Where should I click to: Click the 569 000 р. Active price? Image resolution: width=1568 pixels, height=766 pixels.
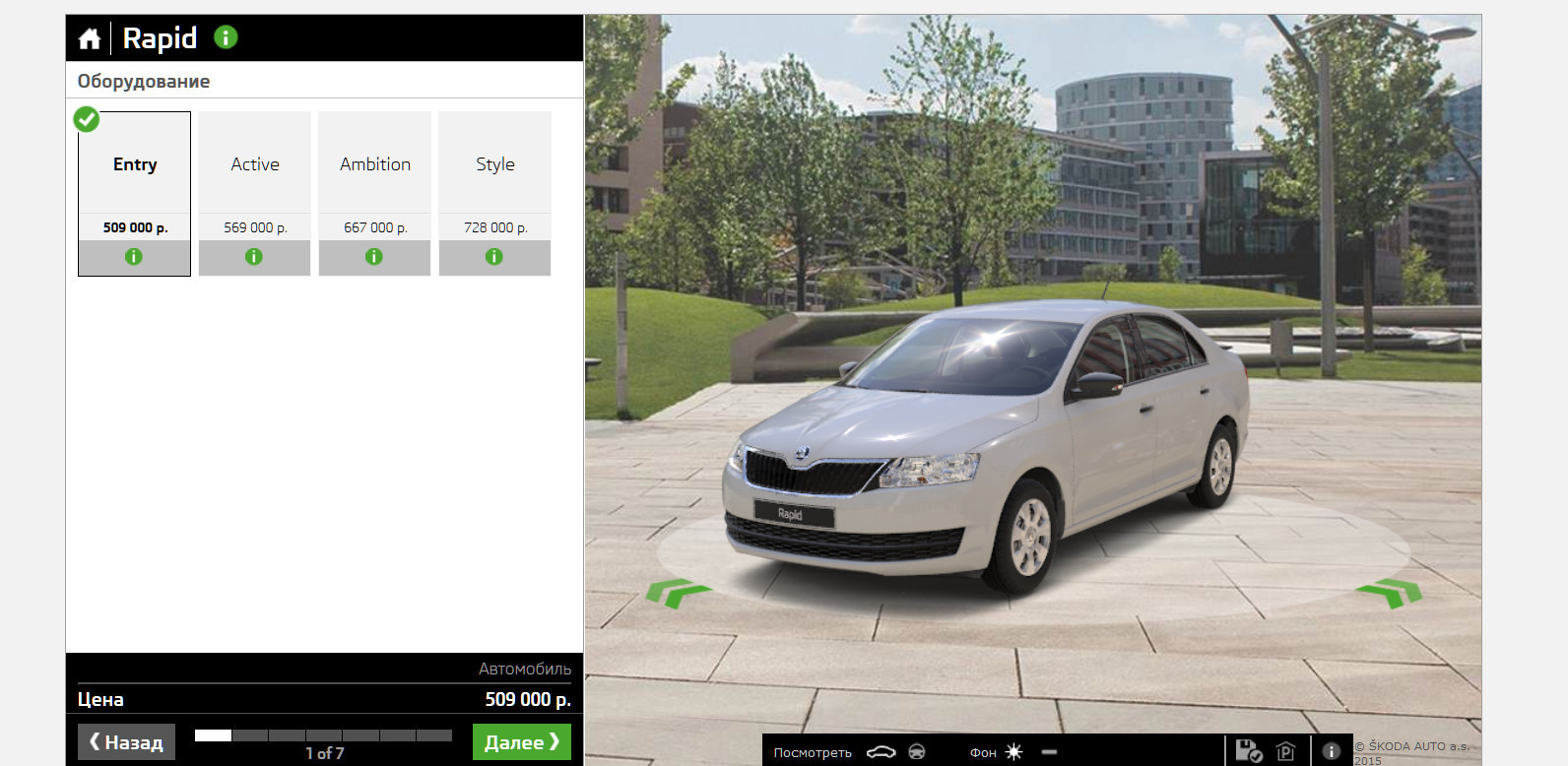(255, 227)
